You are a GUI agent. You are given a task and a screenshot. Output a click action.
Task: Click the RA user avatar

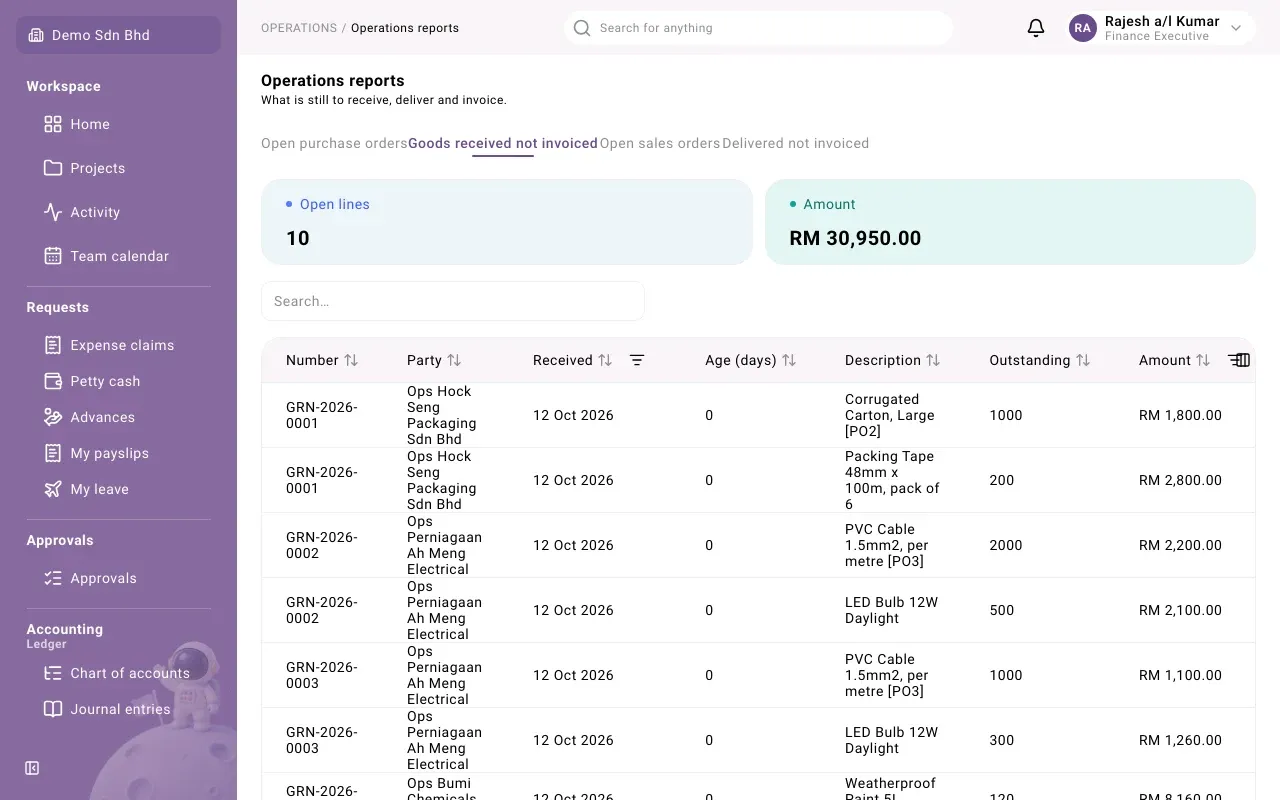click(1083, 28)
